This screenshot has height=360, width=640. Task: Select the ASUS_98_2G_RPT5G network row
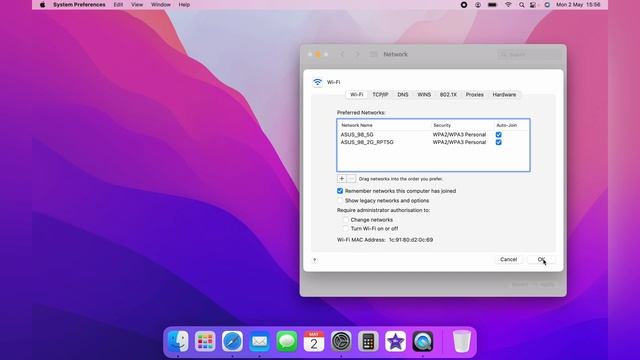pyautogui.click(x=433, y=142)
